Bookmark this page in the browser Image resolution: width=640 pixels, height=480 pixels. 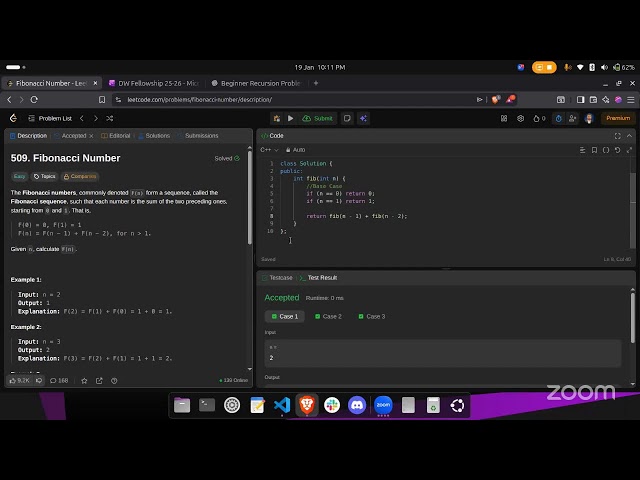pos(102,100)
